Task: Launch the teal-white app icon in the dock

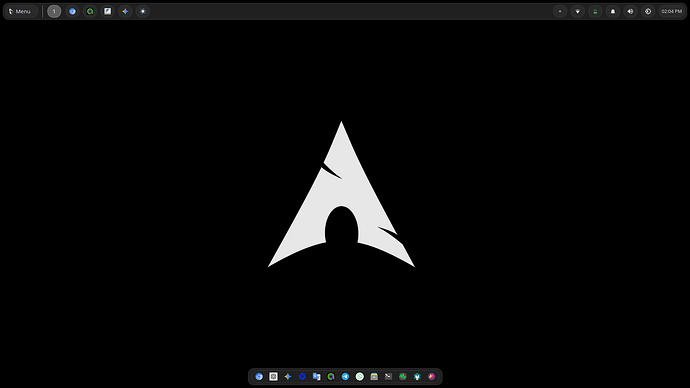Action: coord(417,377)
